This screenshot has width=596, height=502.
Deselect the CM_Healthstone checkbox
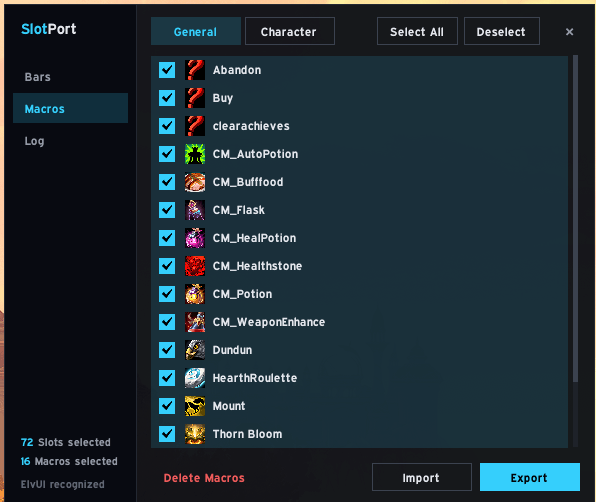click(x=167, y=266)
